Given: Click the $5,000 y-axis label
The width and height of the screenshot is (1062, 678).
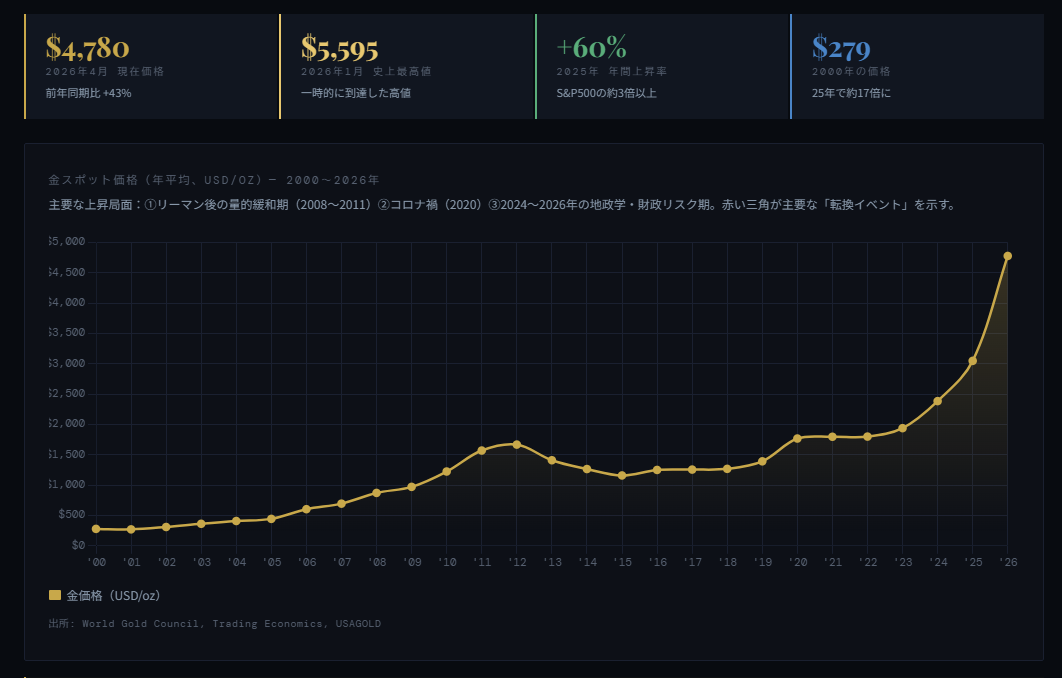Looking at the screenshot, I should click(x=67, y=242).
